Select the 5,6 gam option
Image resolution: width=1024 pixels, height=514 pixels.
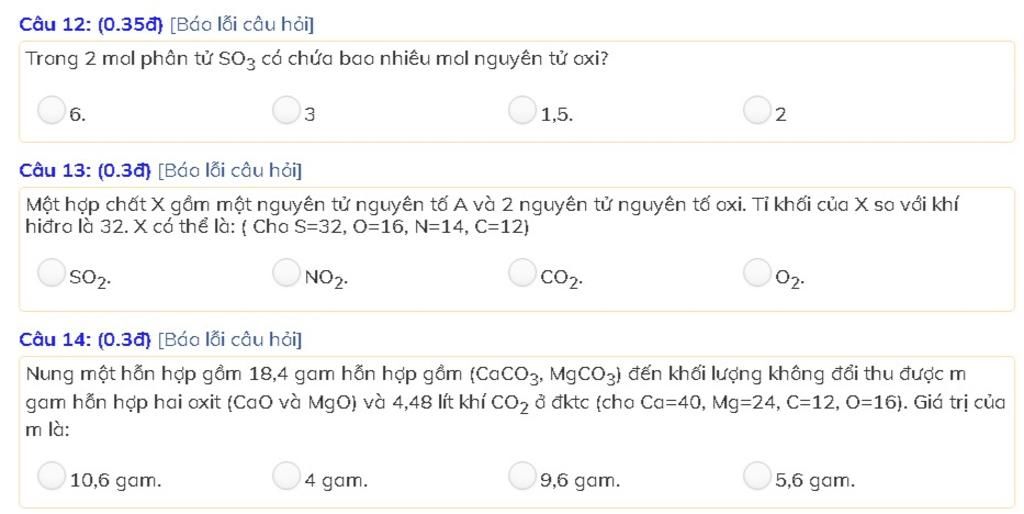(757, 475)
